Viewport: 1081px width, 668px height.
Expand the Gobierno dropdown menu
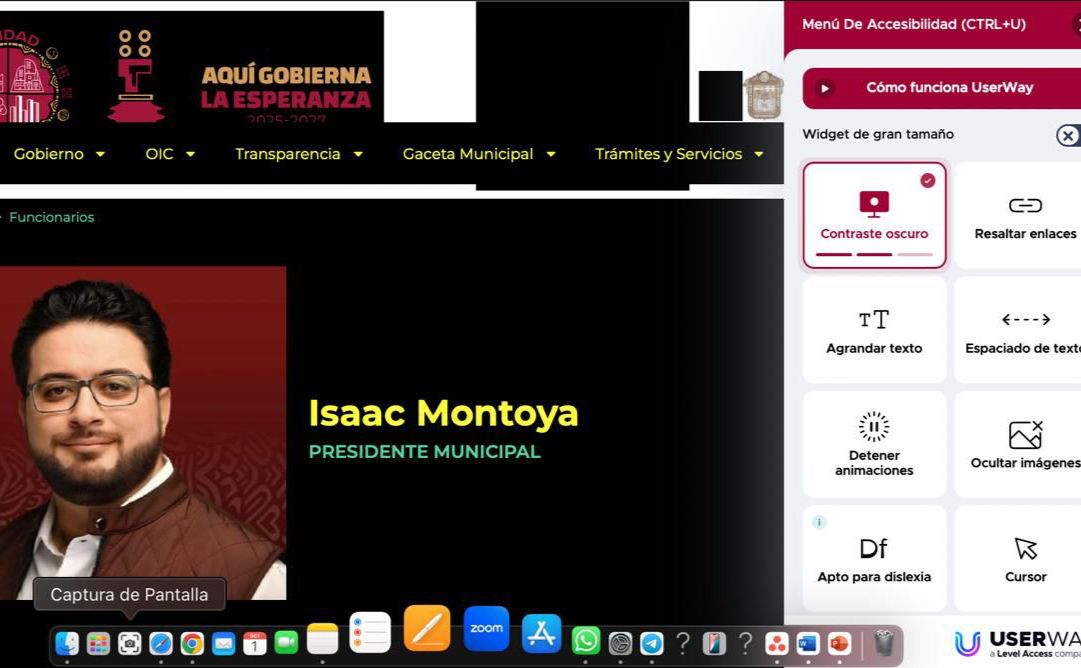coord(59,154)
